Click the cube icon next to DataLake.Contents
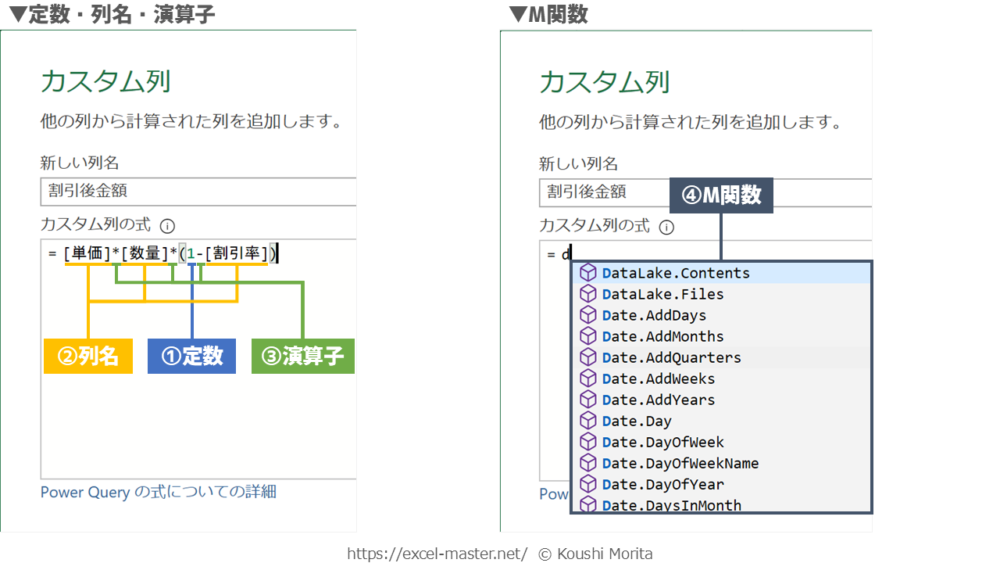 tap(588, 273)
